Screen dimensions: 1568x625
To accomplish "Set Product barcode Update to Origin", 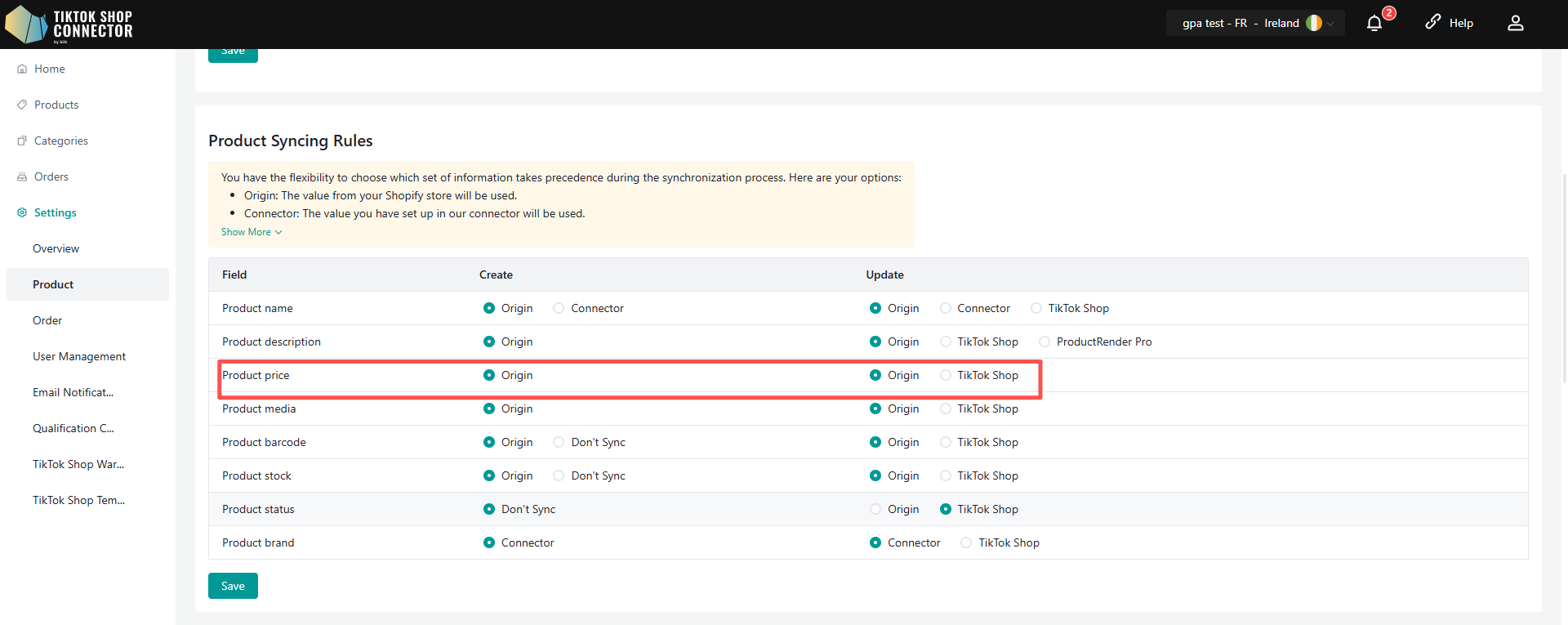I will 875,442.
